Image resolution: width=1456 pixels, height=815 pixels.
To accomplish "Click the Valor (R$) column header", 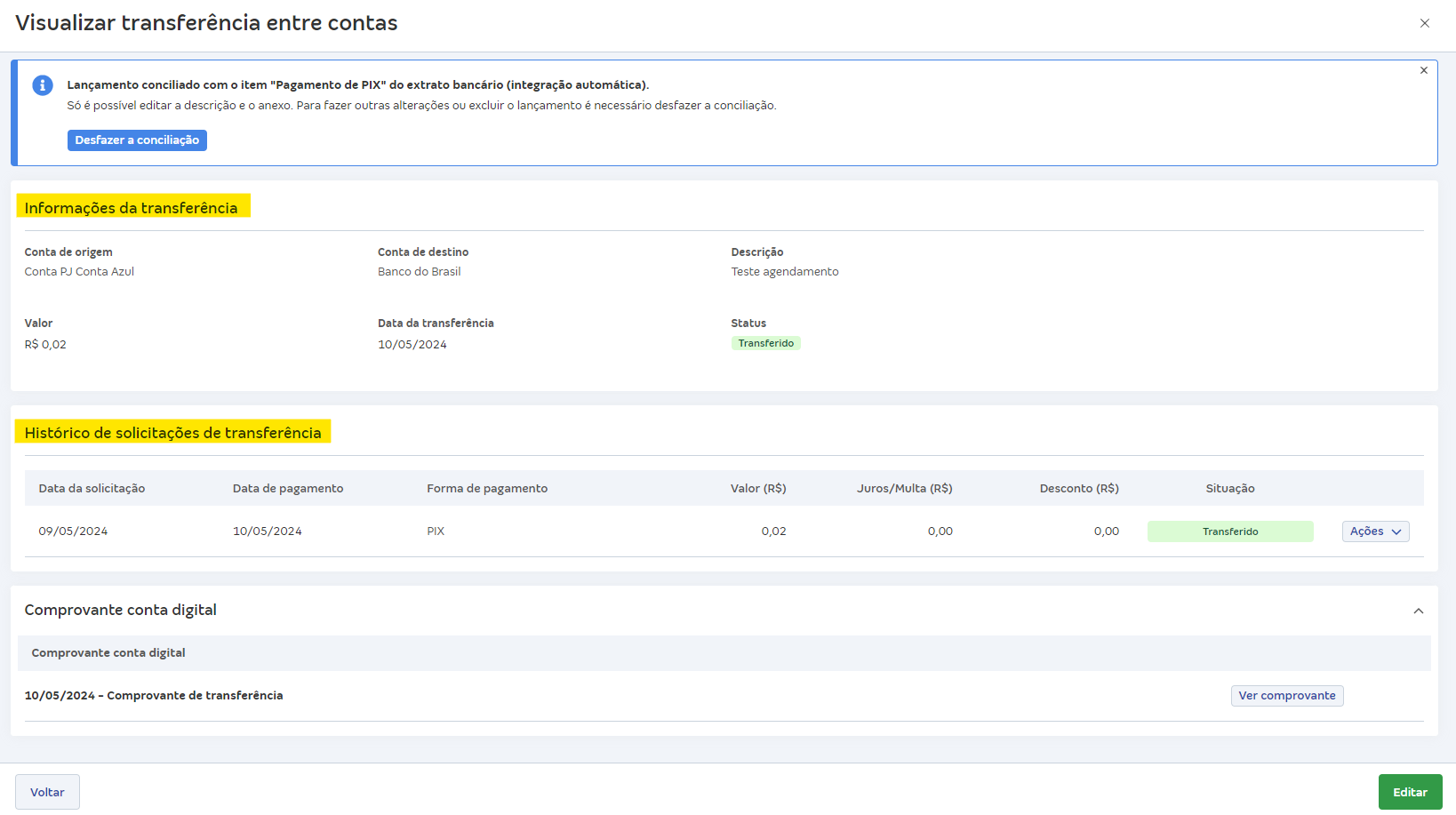I will (x=757, y=489).
